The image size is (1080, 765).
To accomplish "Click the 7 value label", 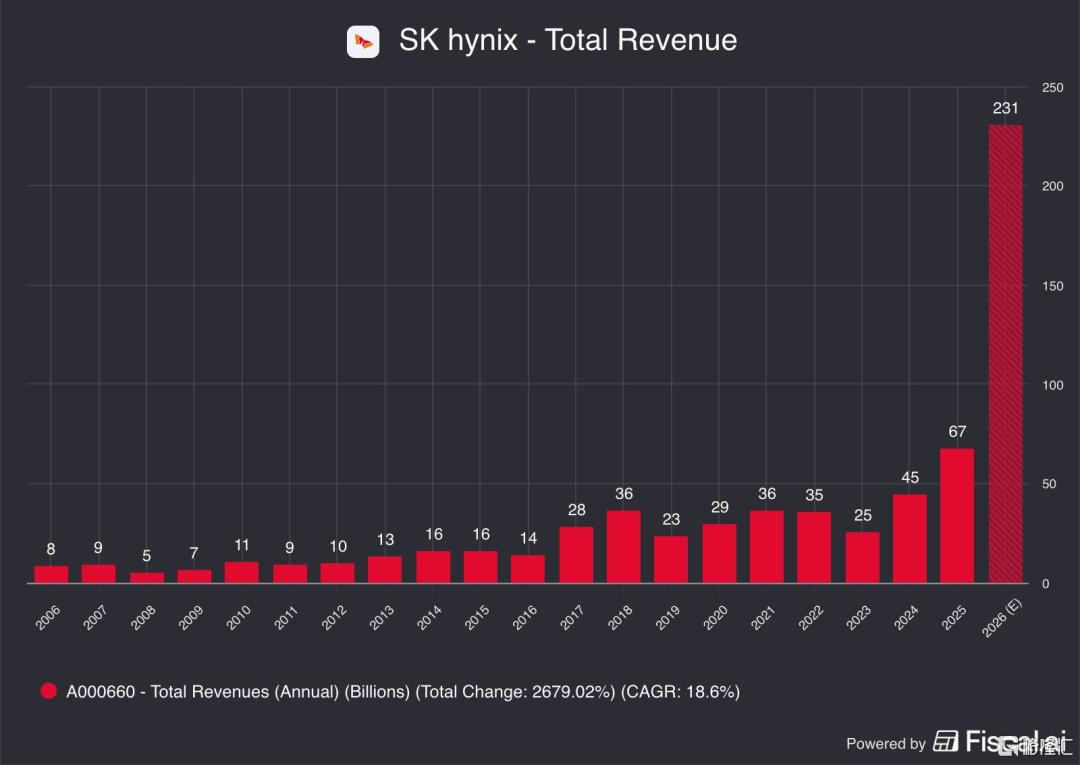I will point(194,553).
